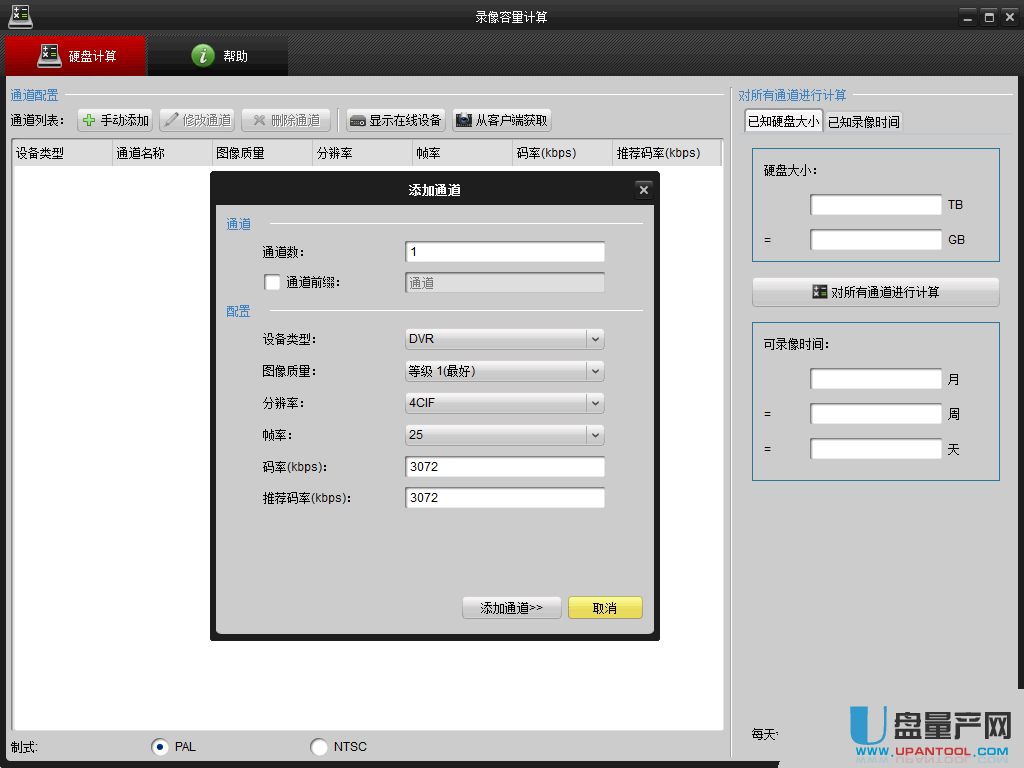This screenshot has width=1024, height=768.
Task: Expand the 图像质量 dropdown
Action: point(595,371)
